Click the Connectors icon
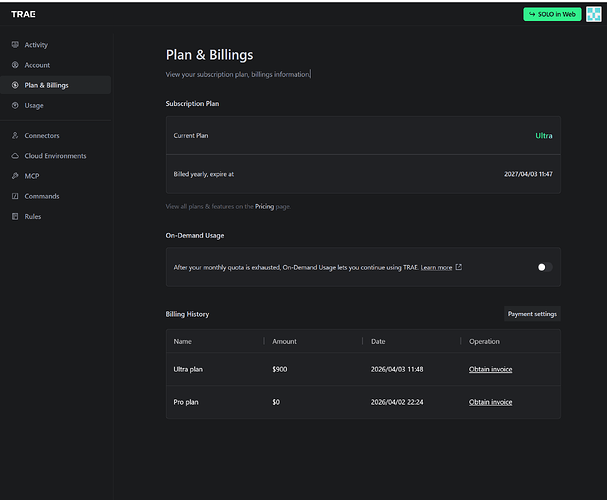The image size is (607, 500). point(15,136)
